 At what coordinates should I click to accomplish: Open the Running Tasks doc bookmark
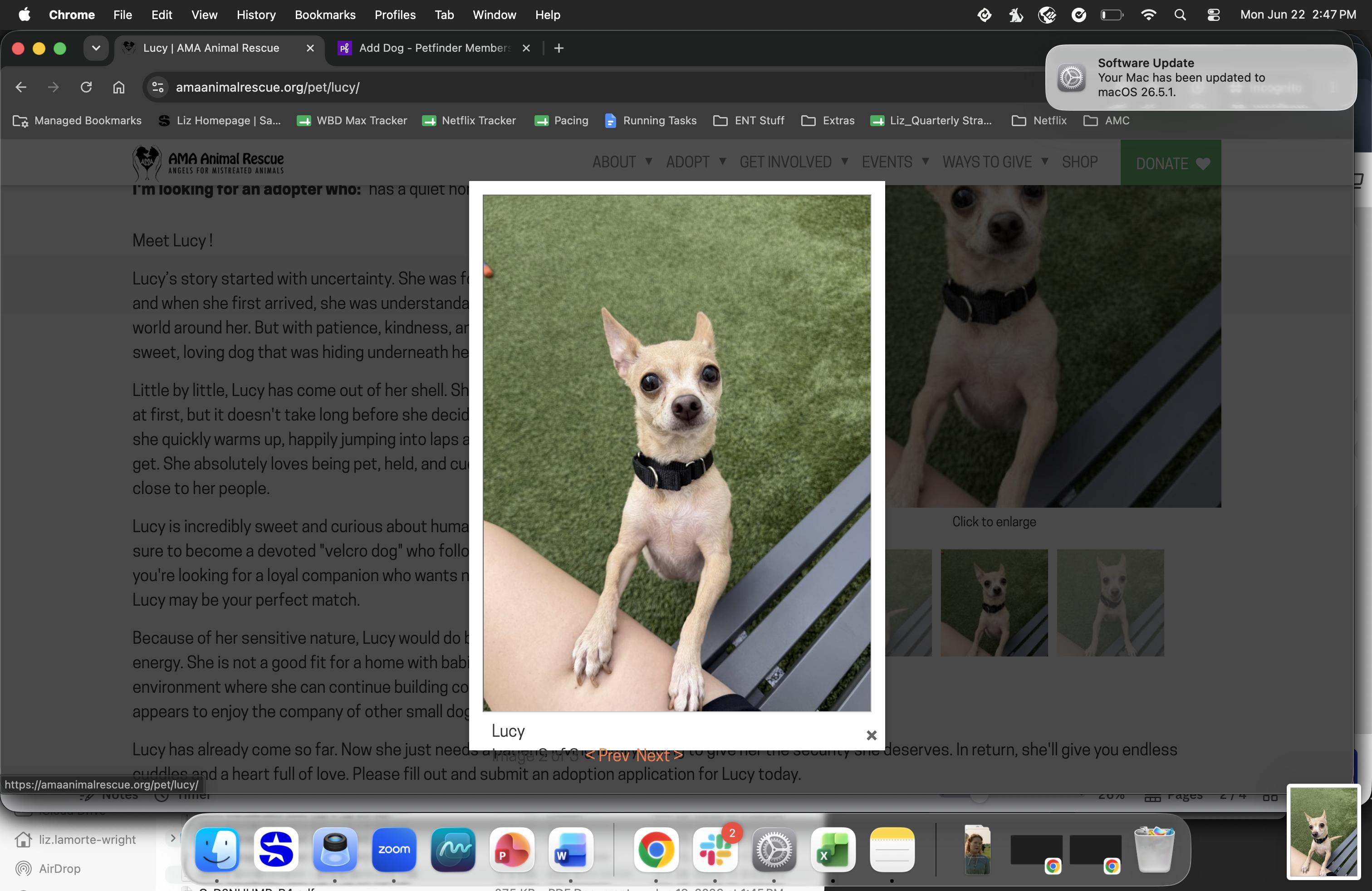tap(650, 121)
